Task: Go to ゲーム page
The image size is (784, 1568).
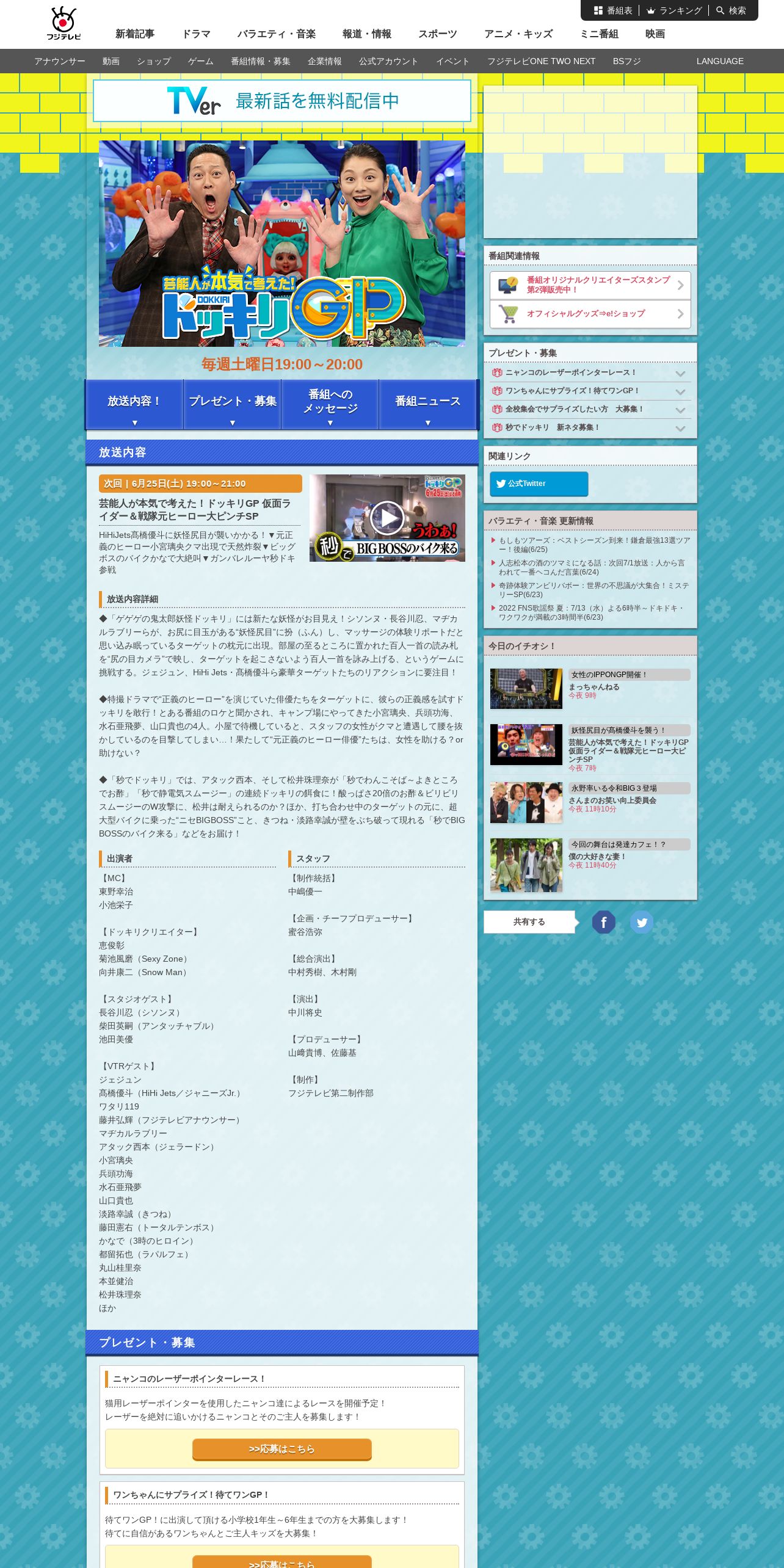Action: point(201,61)
